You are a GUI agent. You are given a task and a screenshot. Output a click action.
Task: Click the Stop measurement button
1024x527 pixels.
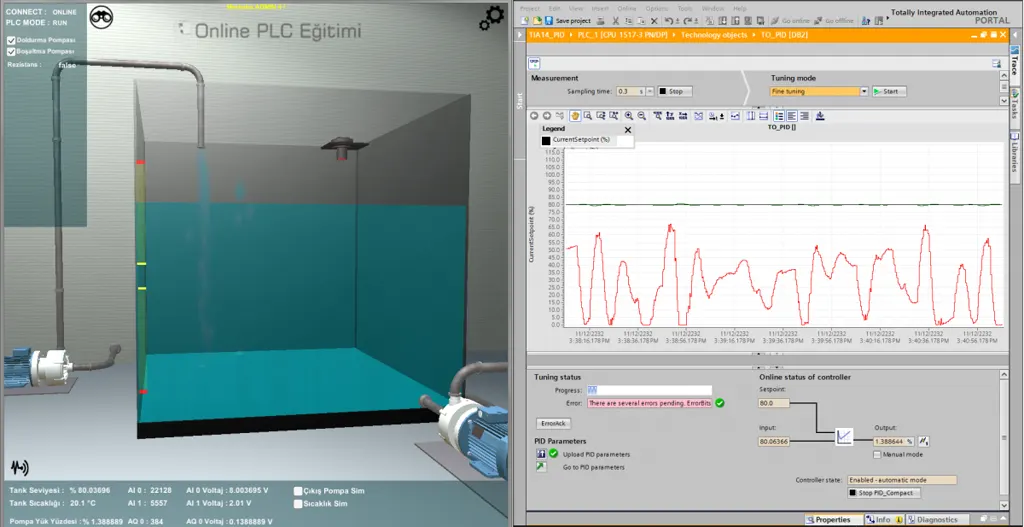point(675,91)
